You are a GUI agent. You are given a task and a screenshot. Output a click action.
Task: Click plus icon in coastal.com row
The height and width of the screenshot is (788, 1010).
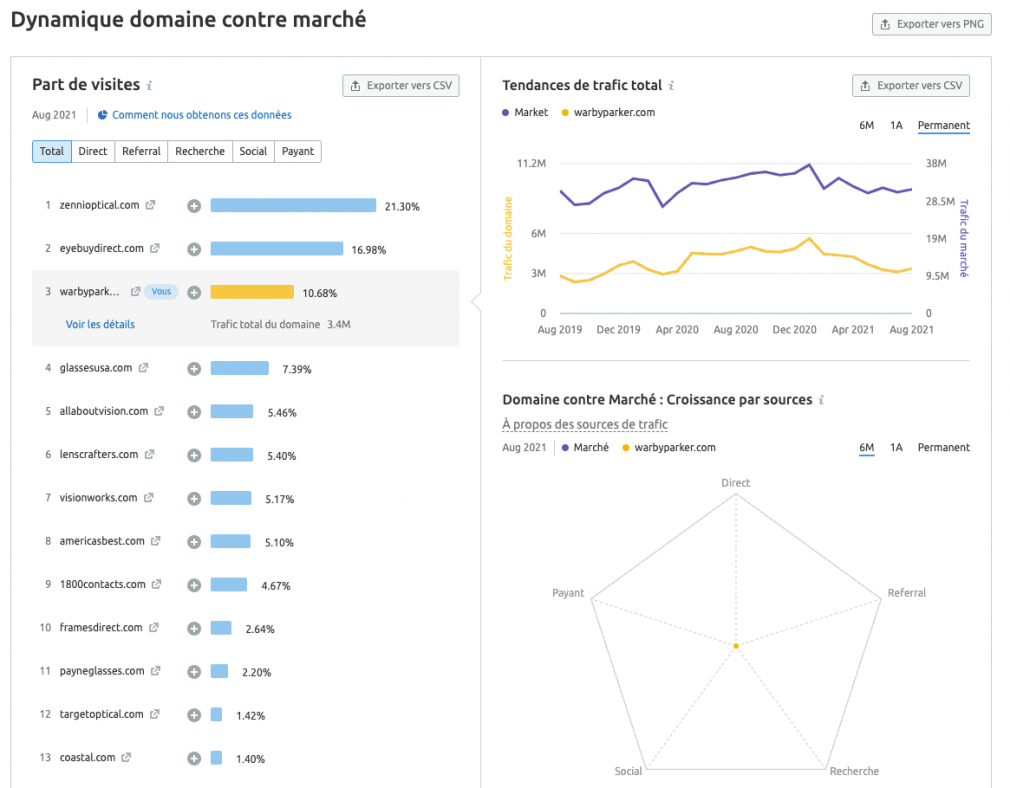click(194, 758)
